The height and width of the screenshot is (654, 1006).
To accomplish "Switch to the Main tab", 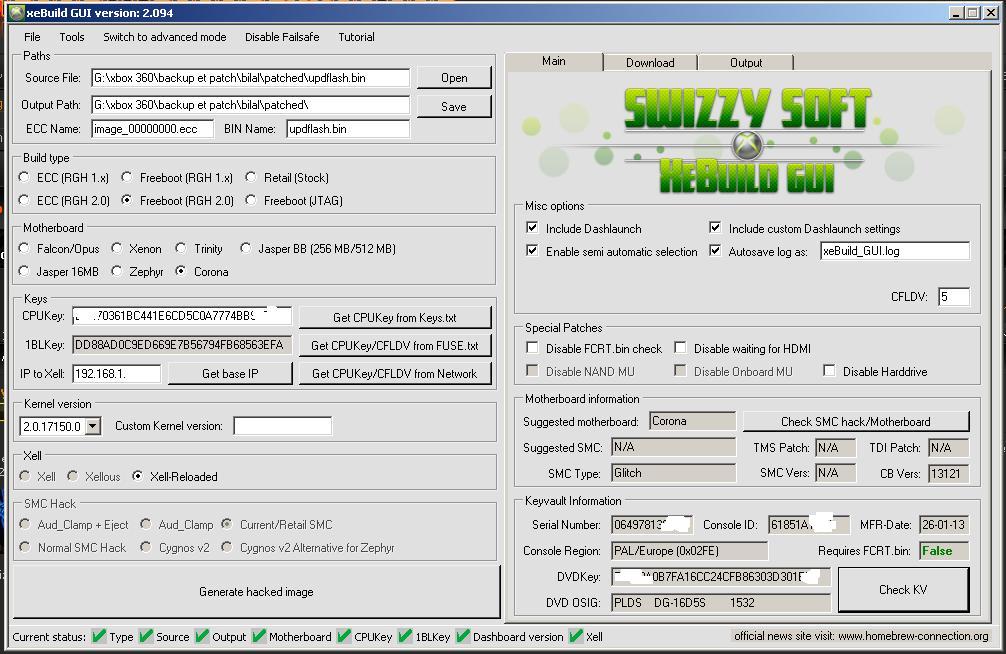I will coord(554,61).
